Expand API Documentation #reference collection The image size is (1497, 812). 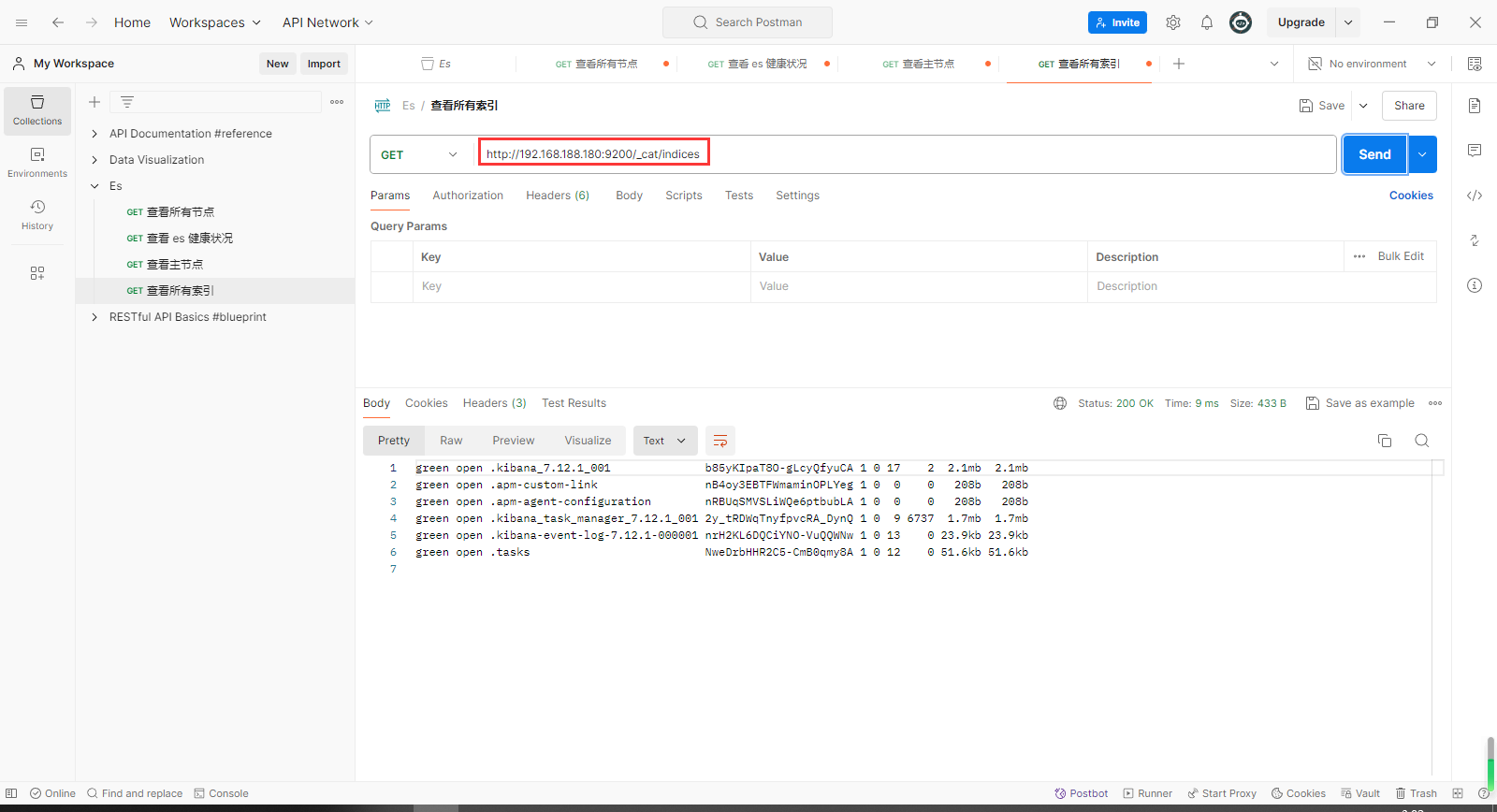tap(94, 134)
